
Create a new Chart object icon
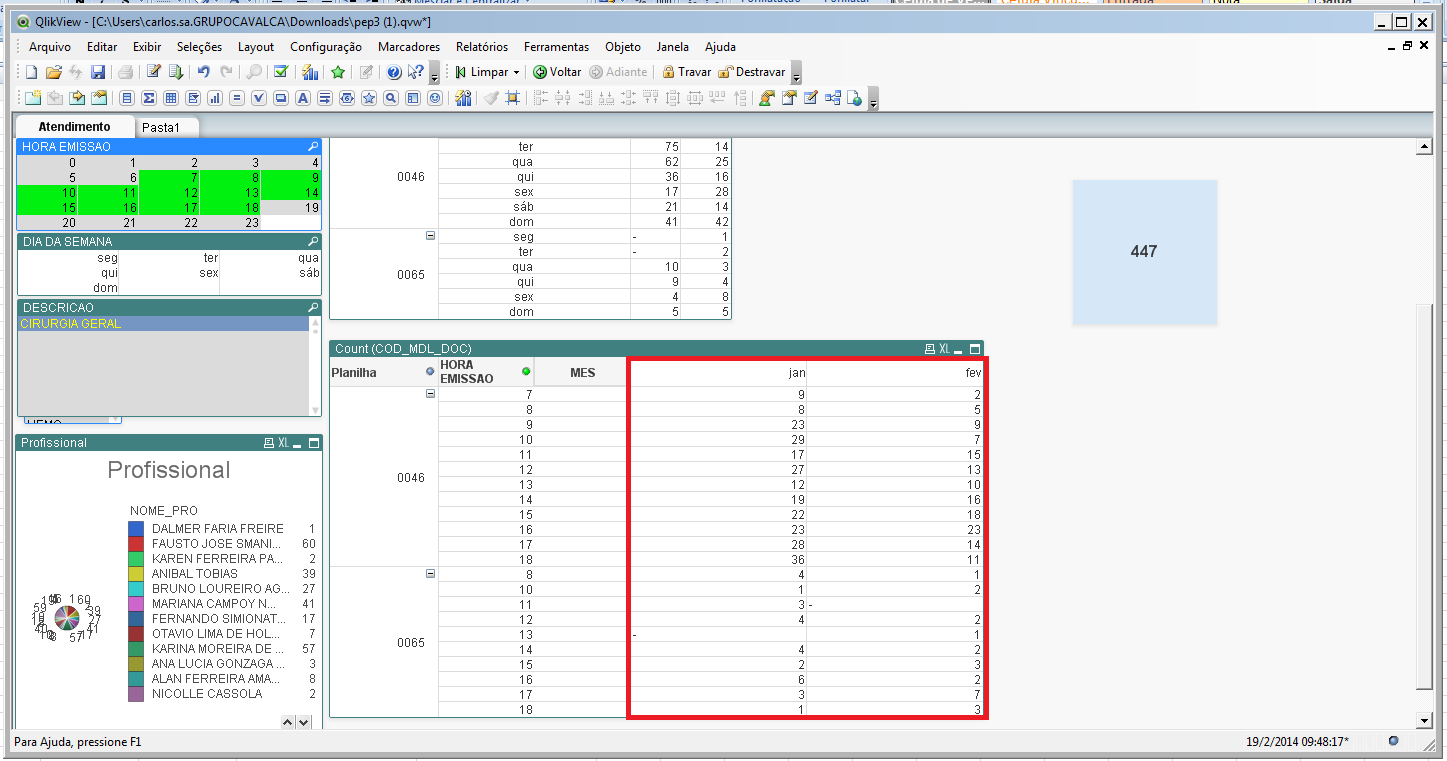215,98
